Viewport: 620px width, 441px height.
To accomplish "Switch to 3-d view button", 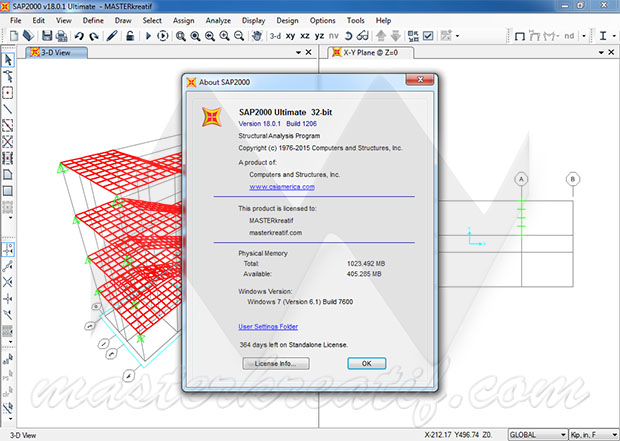I will (275, 36).
